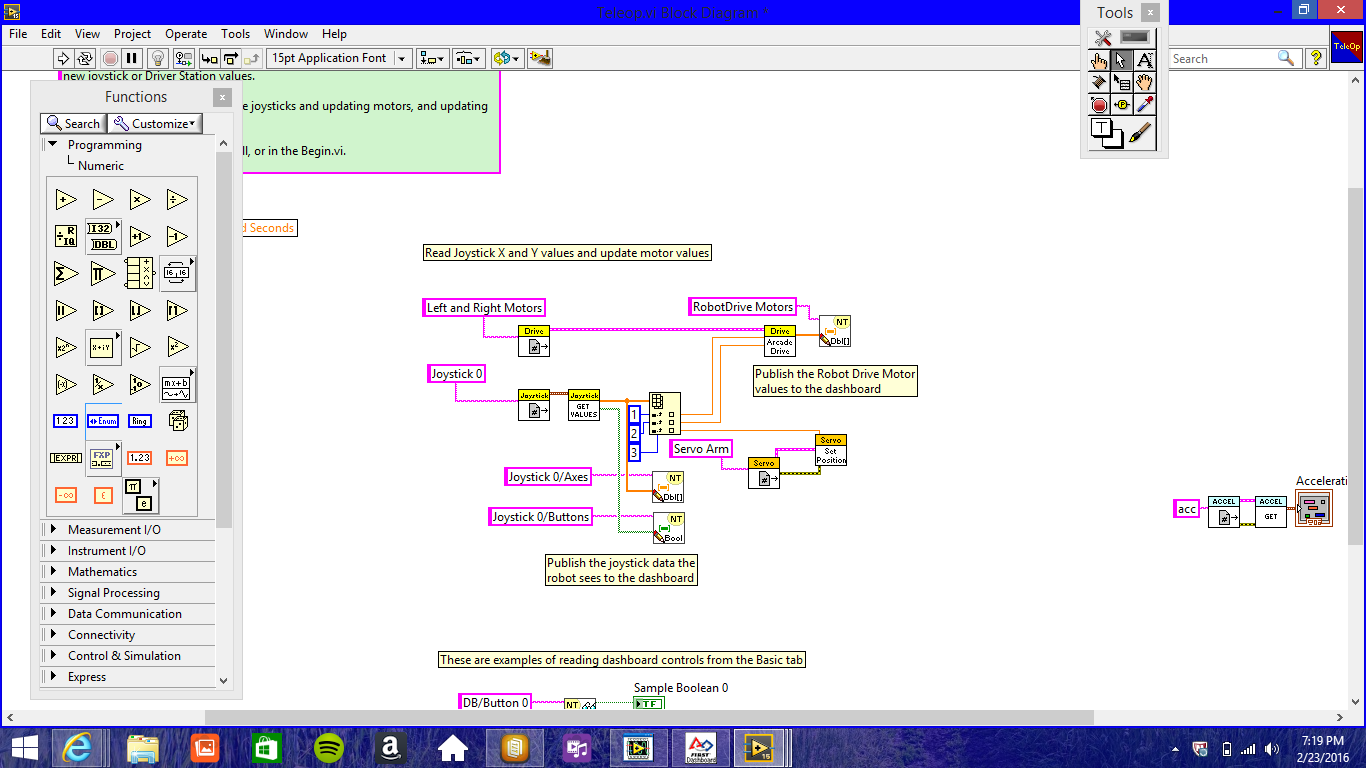Open the Operate menu
1366x768 pixels.
coord(186,33)
